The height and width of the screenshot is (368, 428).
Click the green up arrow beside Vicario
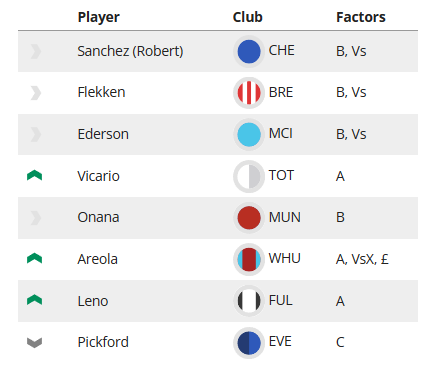[34, 175]
